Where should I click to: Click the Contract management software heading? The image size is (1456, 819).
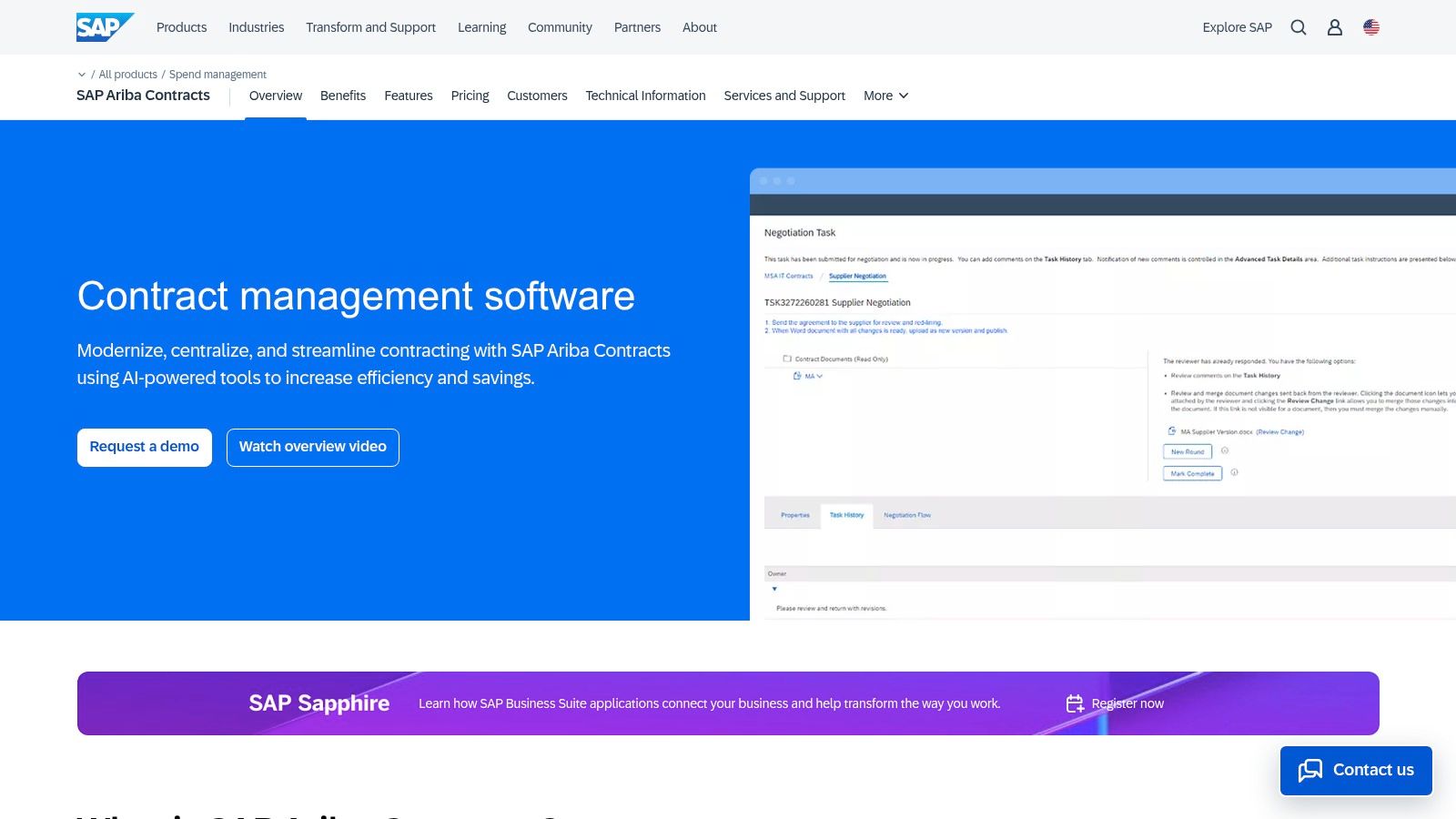(356, 297)
